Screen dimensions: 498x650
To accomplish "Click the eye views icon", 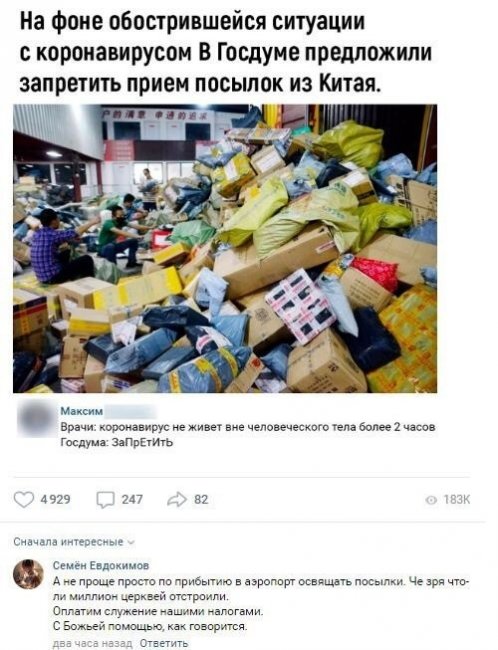I will coord(432,501).
